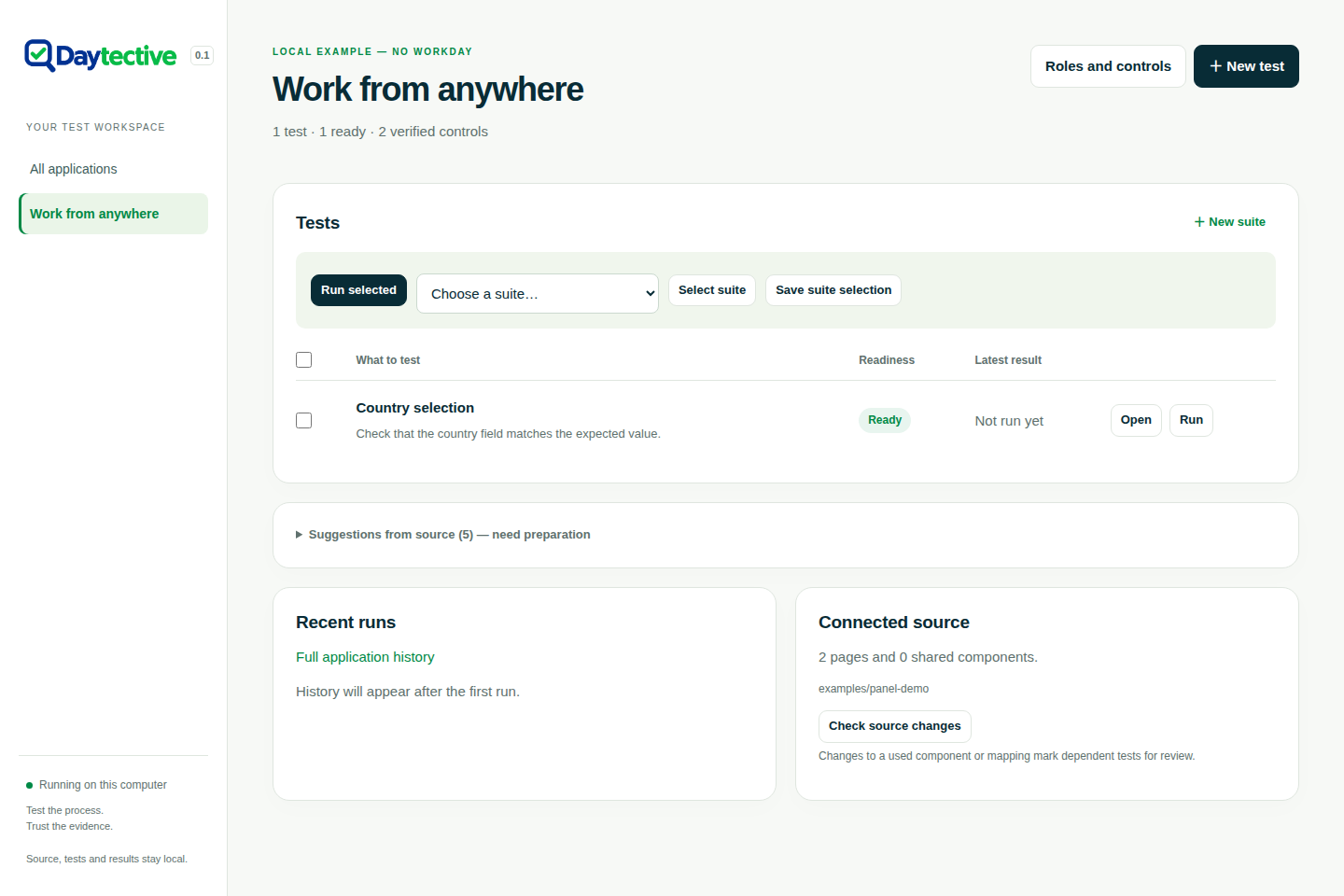
Task: Check the Country selection test checkbox
Action: [303, 420]
